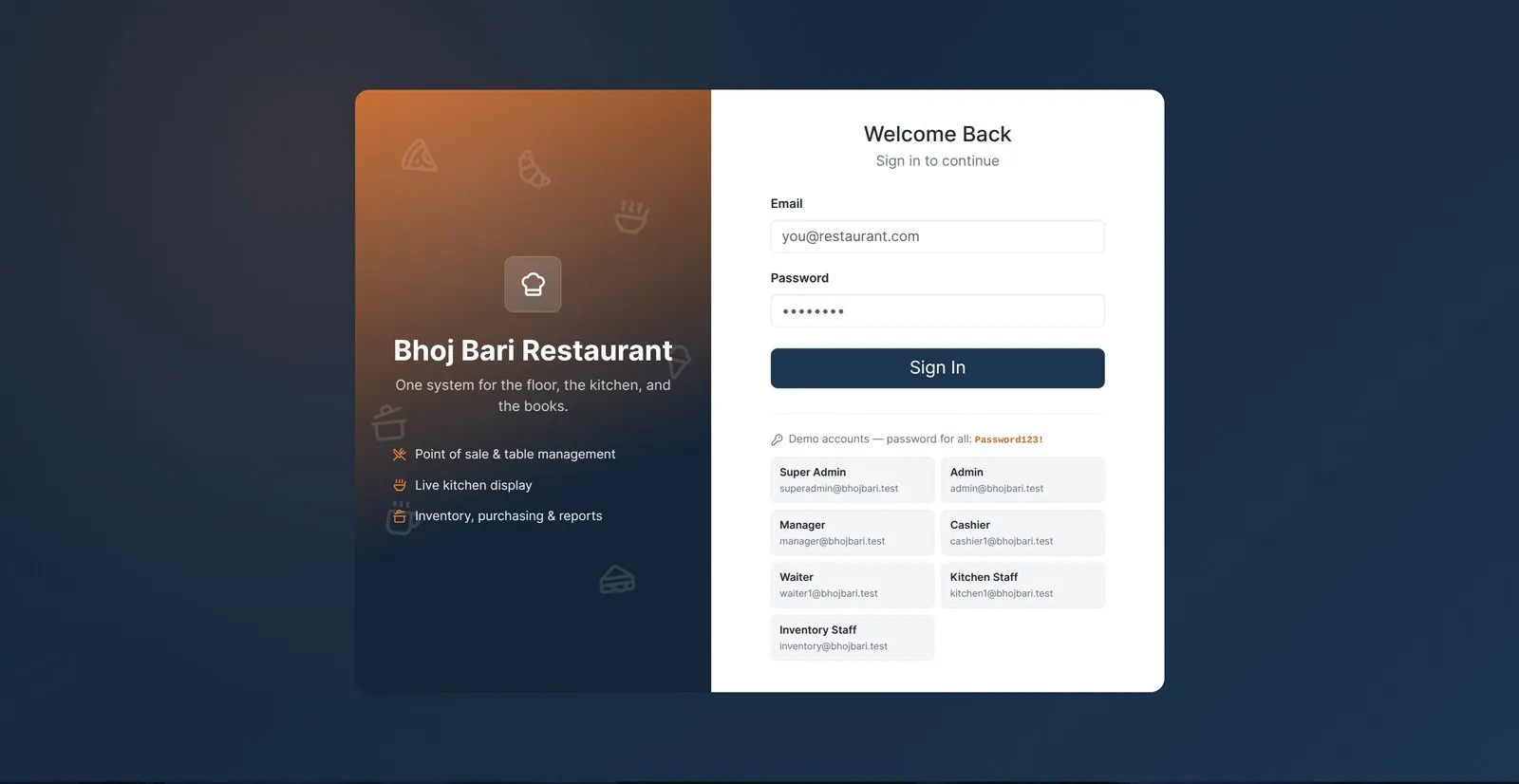Click the steaming bowl icon beside Live kitchen display
Viewport: 1519px width, 784px height.
click(x=400, y=485)
